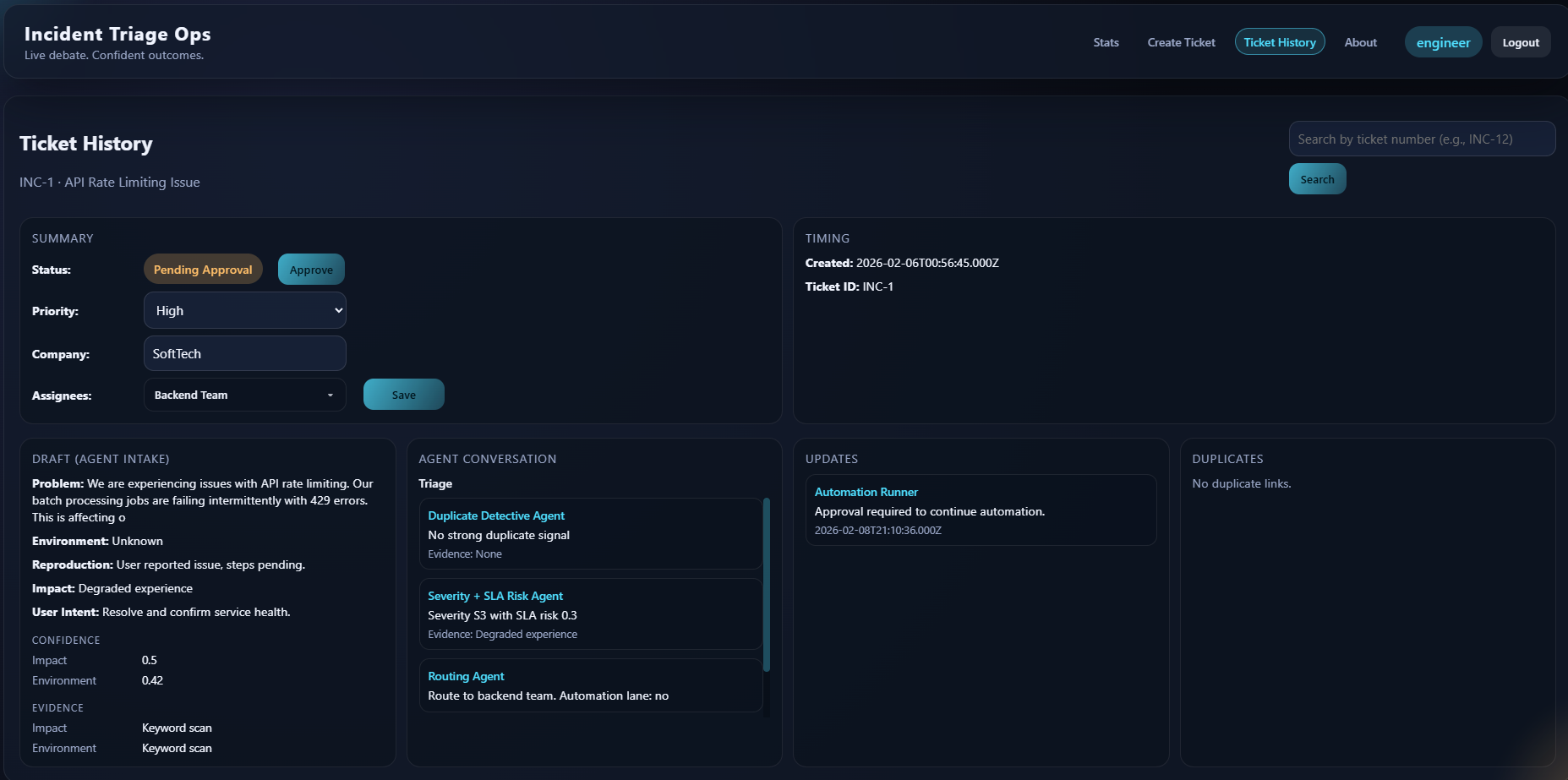Click the 'Route to backend team' message
1568x780 pixels.
[548, 695]
